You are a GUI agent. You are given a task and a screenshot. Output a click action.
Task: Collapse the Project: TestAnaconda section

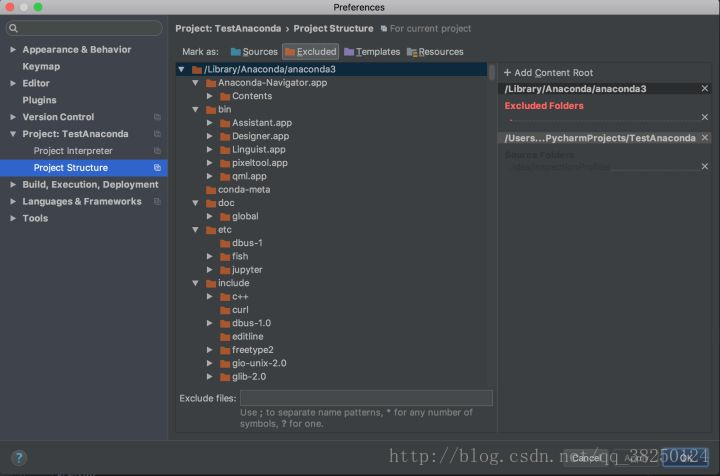(13, 134)
